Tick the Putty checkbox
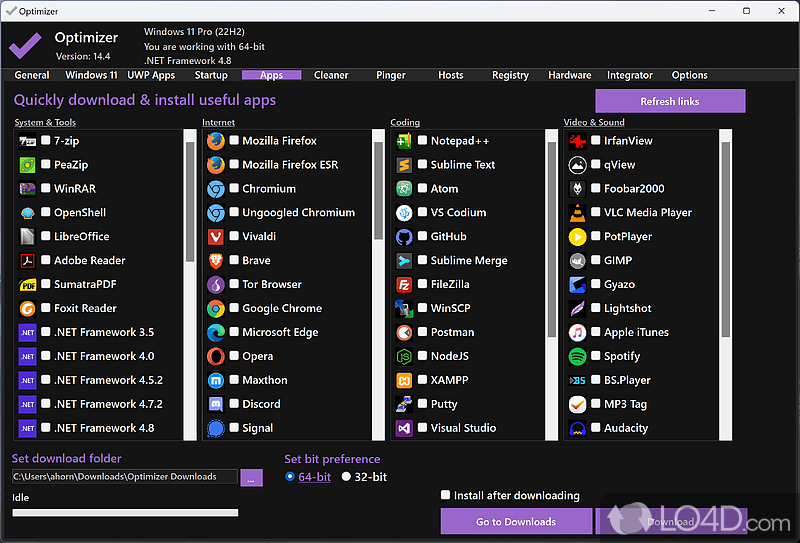 (422, 403)
